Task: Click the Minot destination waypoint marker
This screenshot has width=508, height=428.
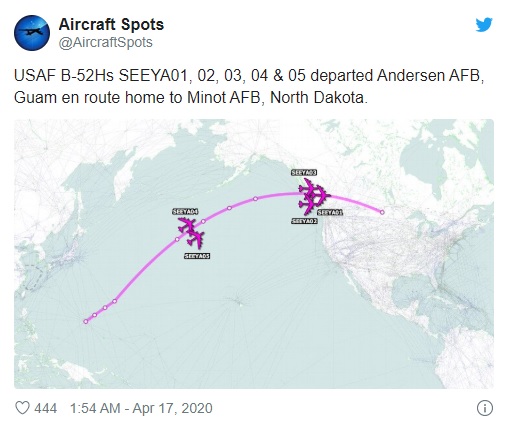Action: pos(382,212)
